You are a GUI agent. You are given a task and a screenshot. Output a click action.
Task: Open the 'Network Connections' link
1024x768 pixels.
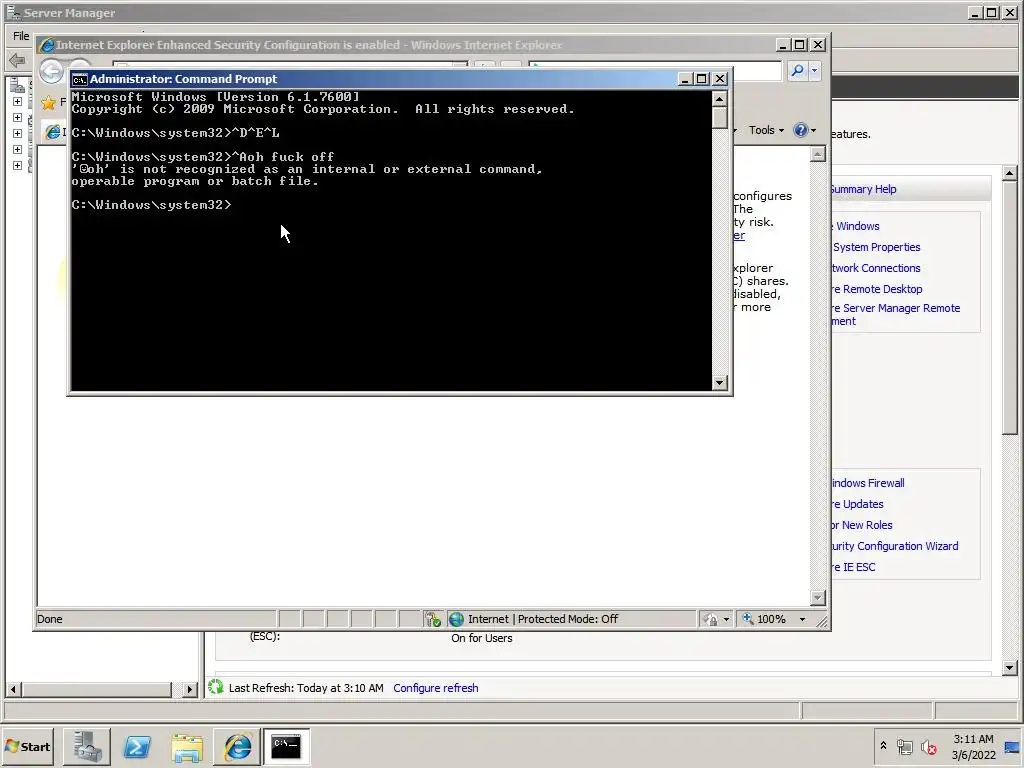pyautogui.click(x=876, y=268)
